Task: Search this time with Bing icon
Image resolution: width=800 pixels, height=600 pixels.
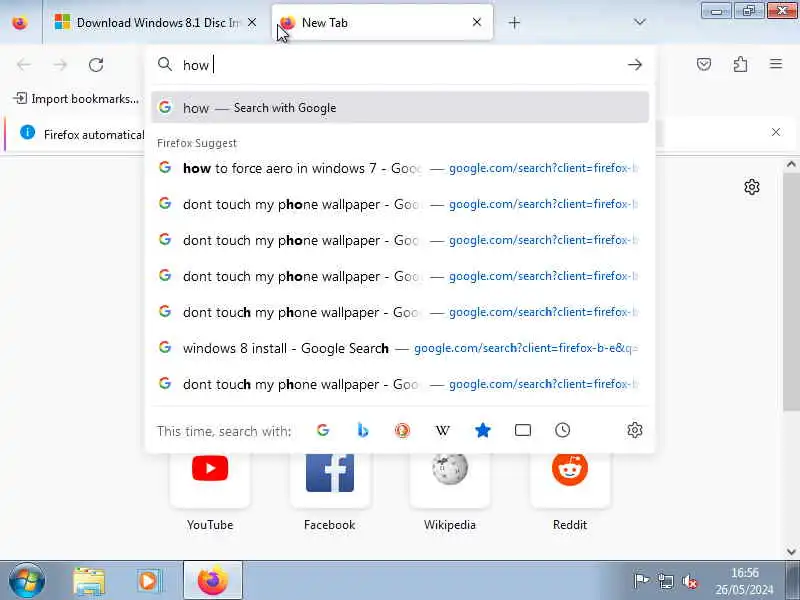Action: click(x=363, y=431)
